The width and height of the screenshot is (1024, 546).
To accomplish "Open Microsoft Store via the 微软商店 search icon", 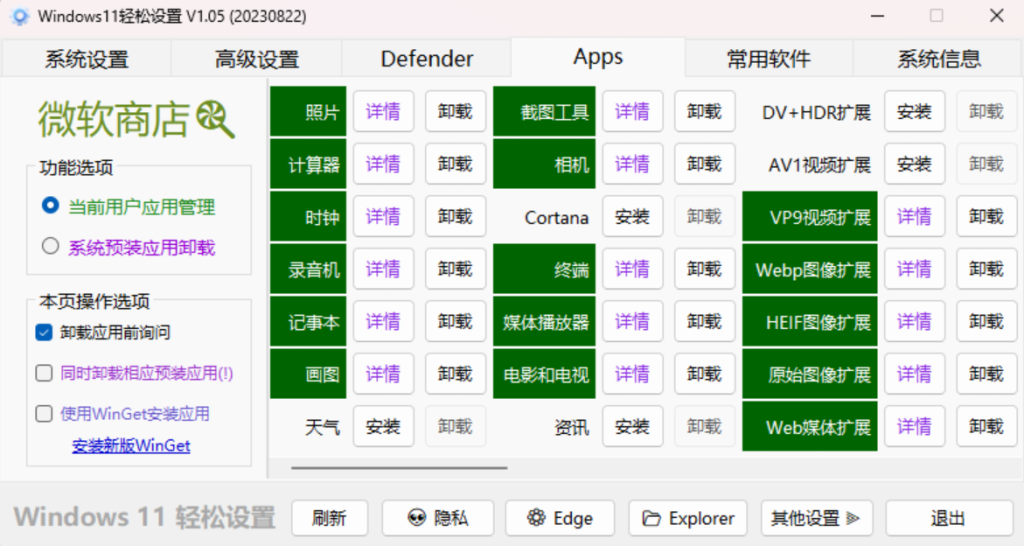I will coord(215,119).
